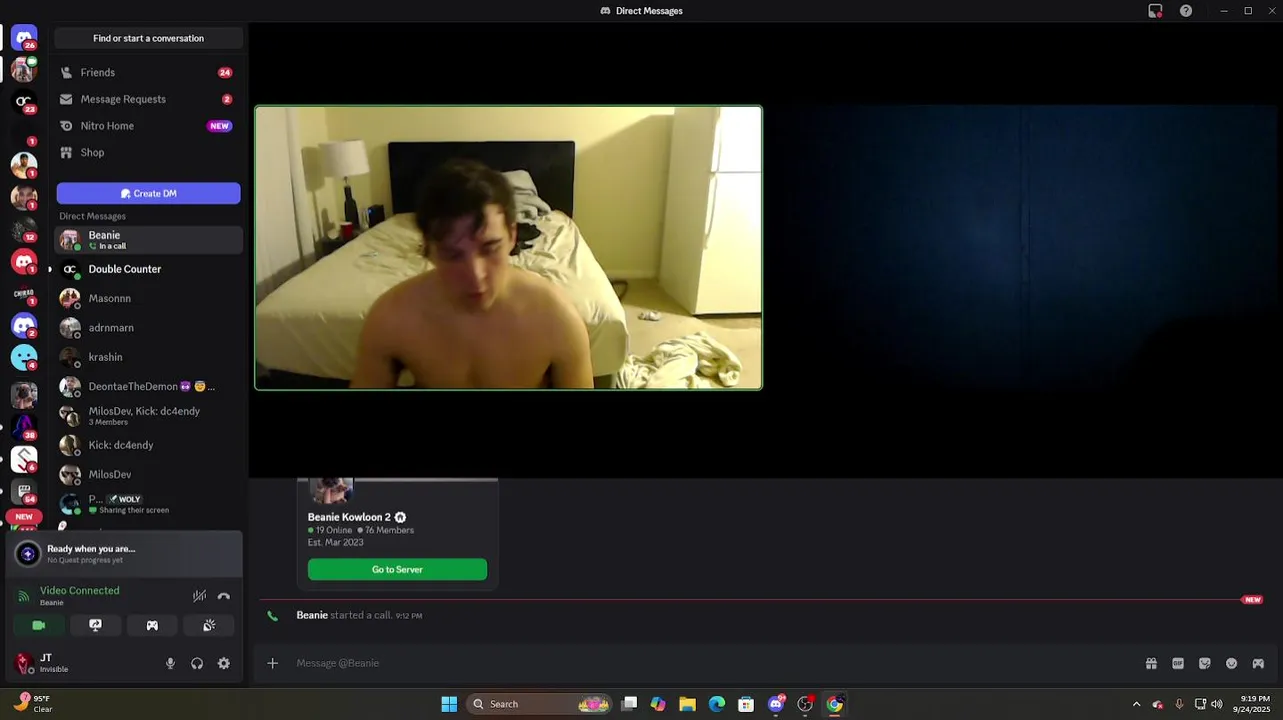Start an activity with the game controller button

(x=152, y=625)
